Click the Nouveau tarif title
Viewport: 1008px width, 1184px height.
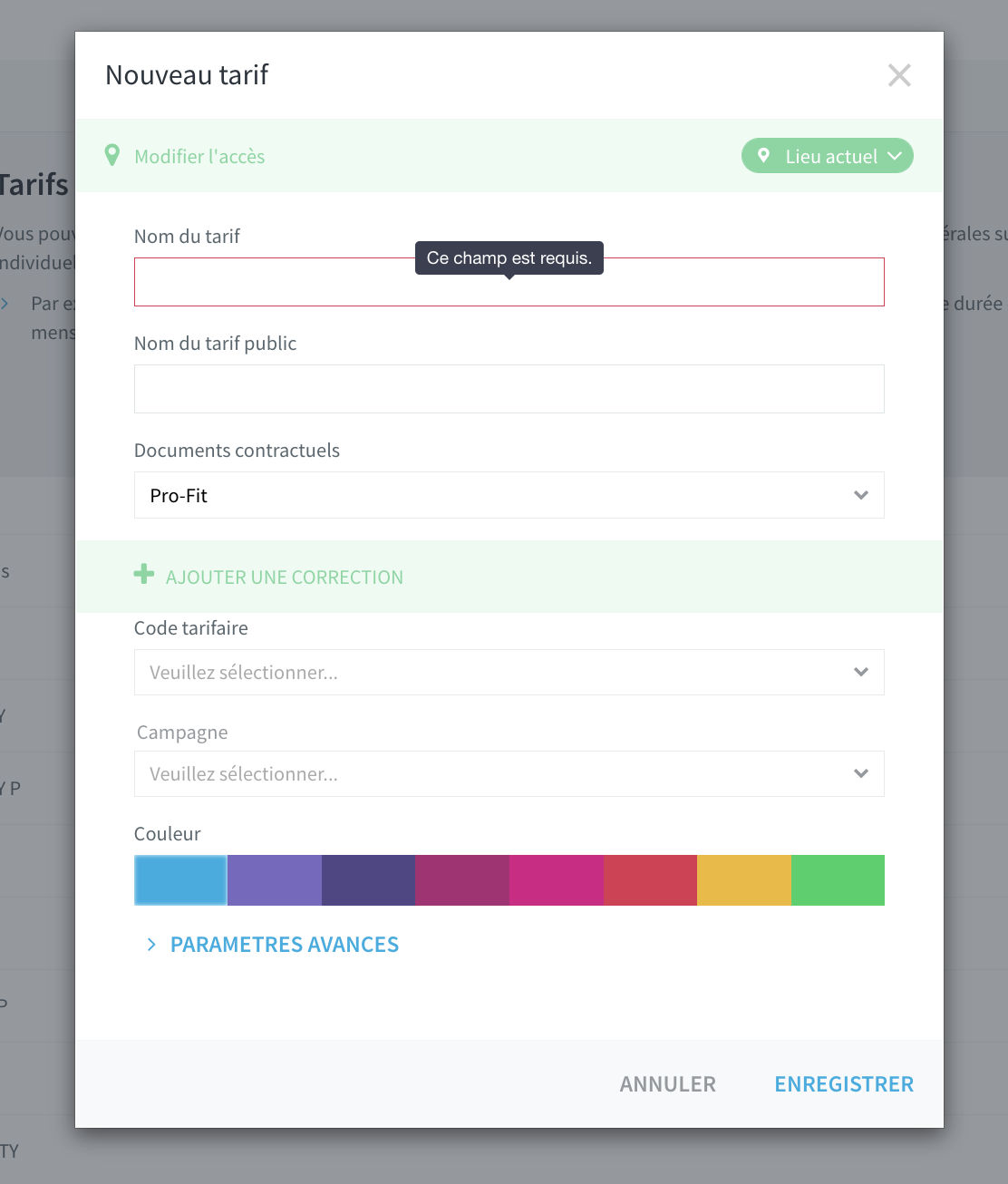point(187,74)
